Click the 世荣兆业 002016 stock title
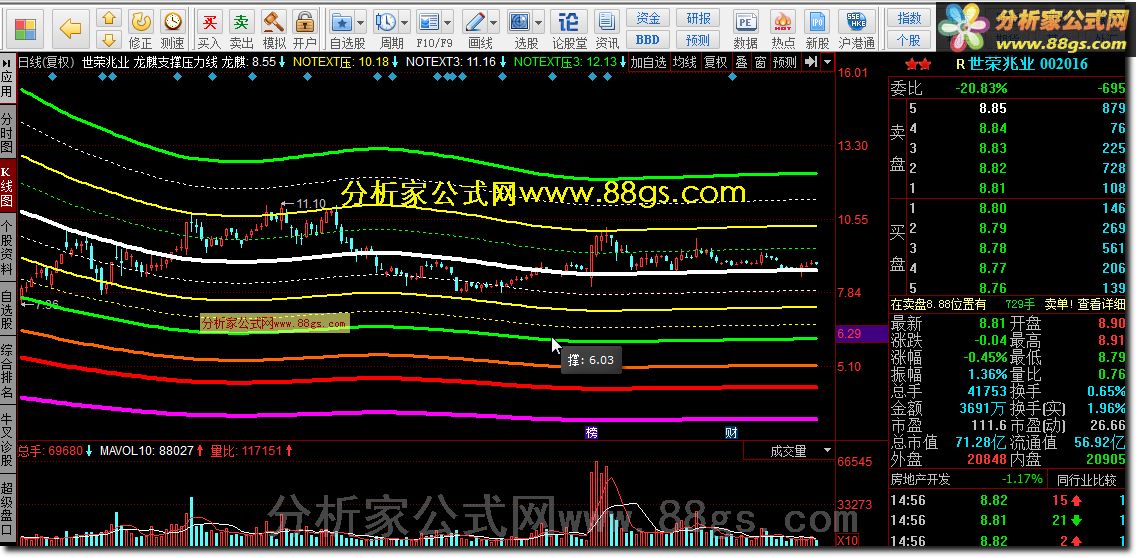This screenshot has width=1138, height=558. pyautogui.click(x=1028, y=64)
